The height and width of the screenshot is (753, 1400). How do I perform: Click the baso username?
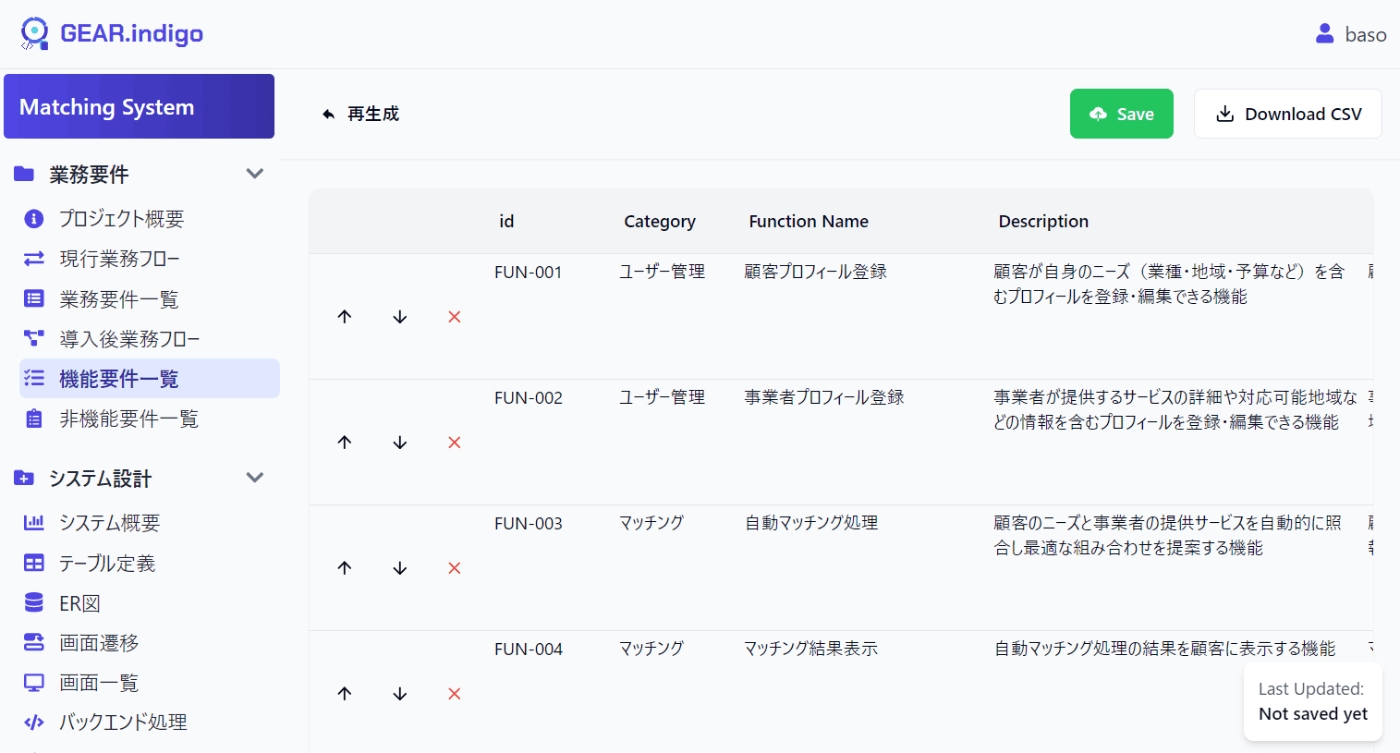click(1366, 34)
